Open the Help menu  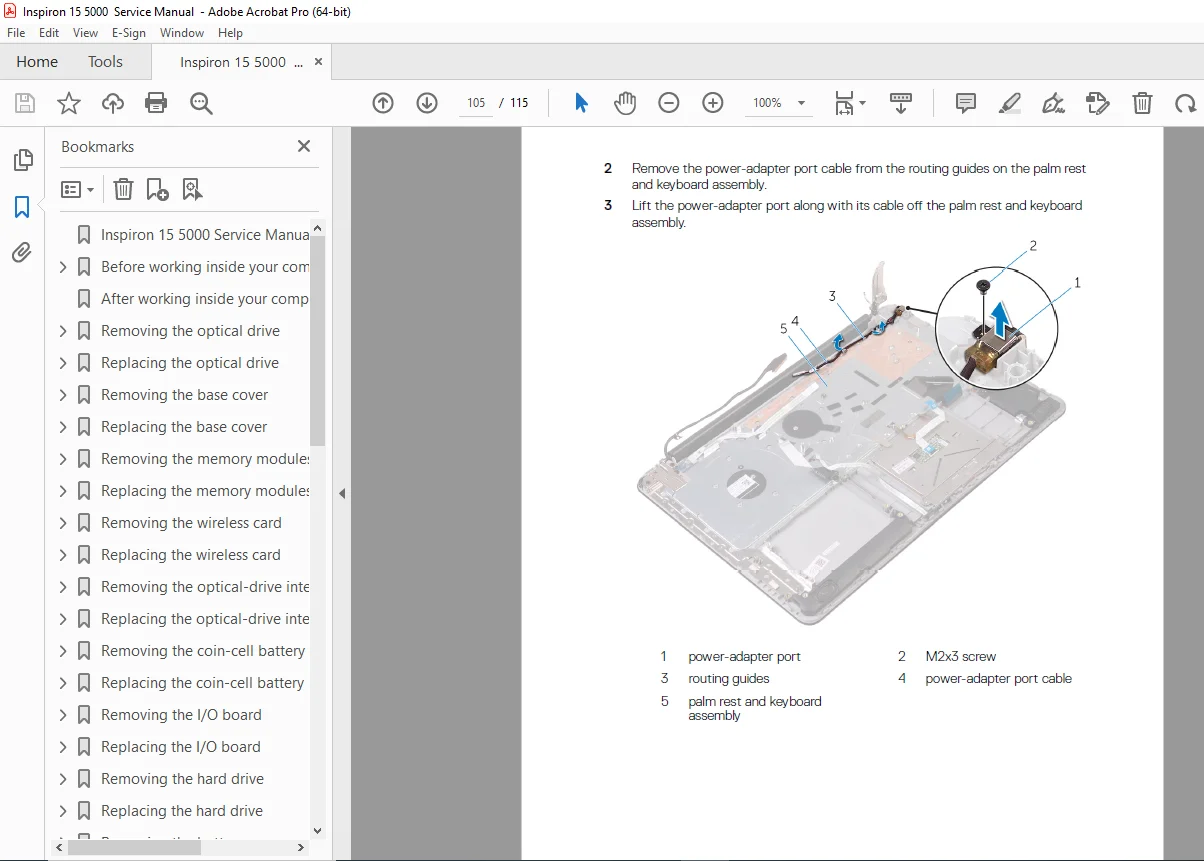tap(230, 32)
